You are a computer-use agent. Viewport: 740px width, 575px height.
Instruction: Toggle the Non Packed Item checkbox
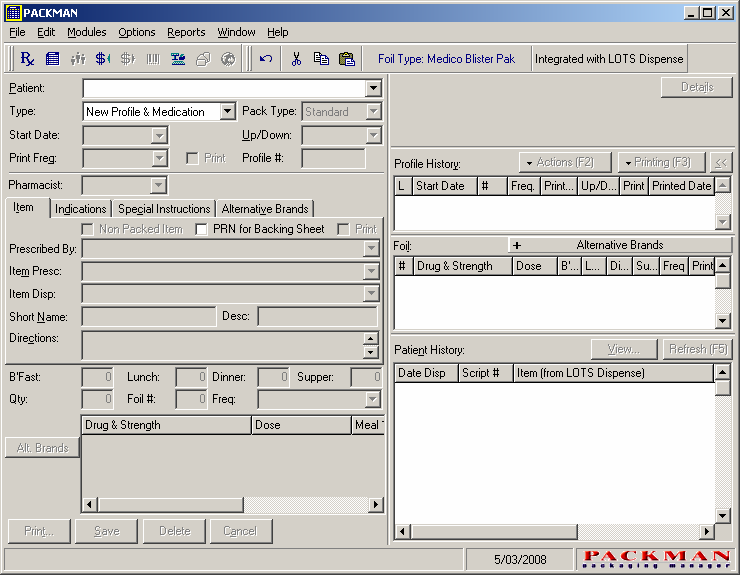(88, 229)
